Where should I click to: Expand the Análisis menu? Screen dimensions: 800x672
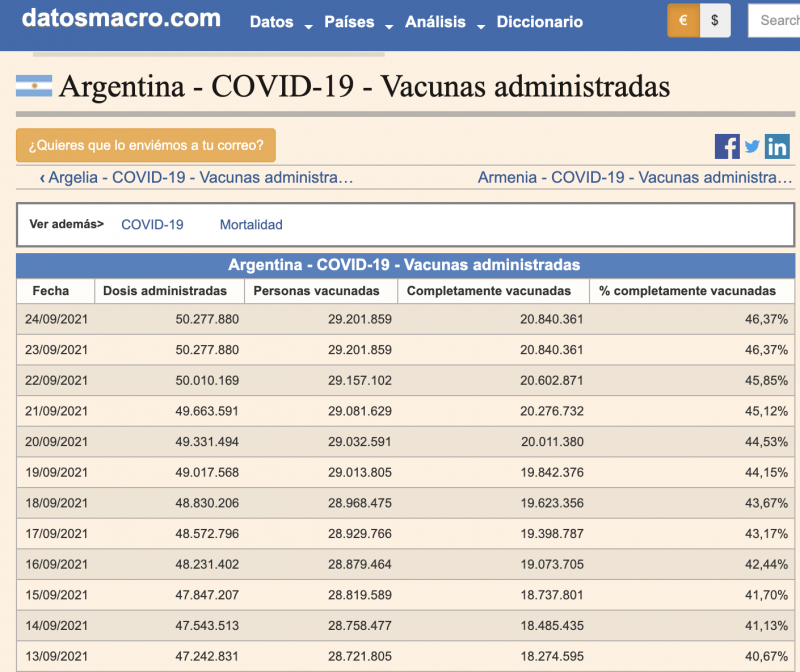pyautogui.click(x=444, y=22)
